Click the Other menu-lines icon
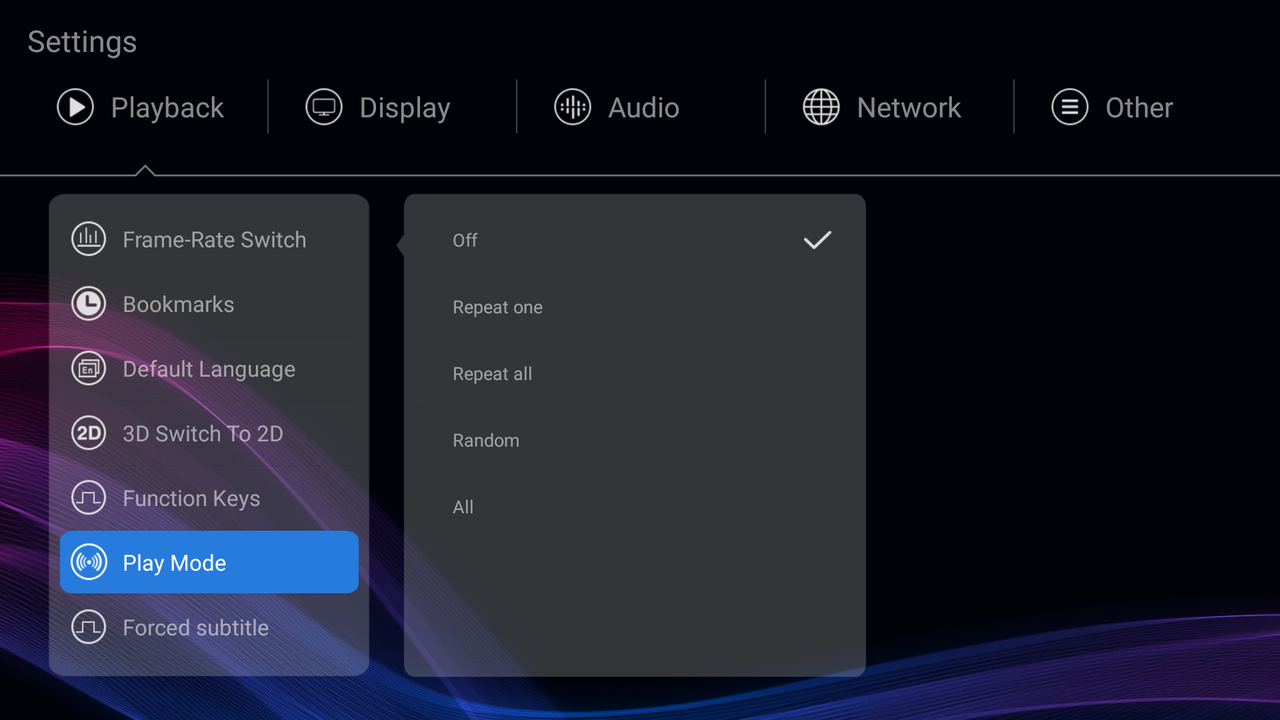This screenshot has width=1280, height=720. [1070, 107]
